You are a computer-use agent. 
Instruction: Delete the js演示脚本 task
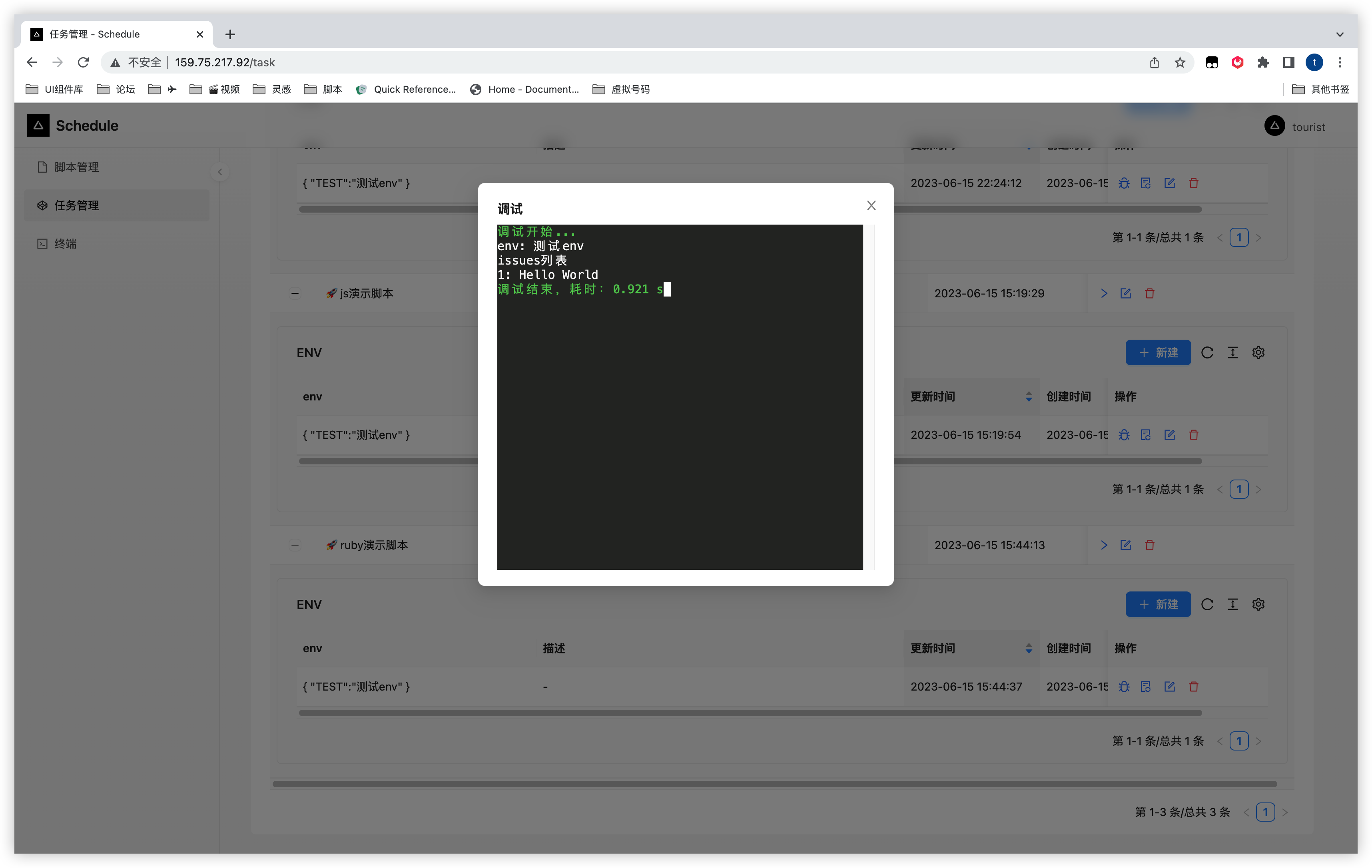[x=1150, y=293]
